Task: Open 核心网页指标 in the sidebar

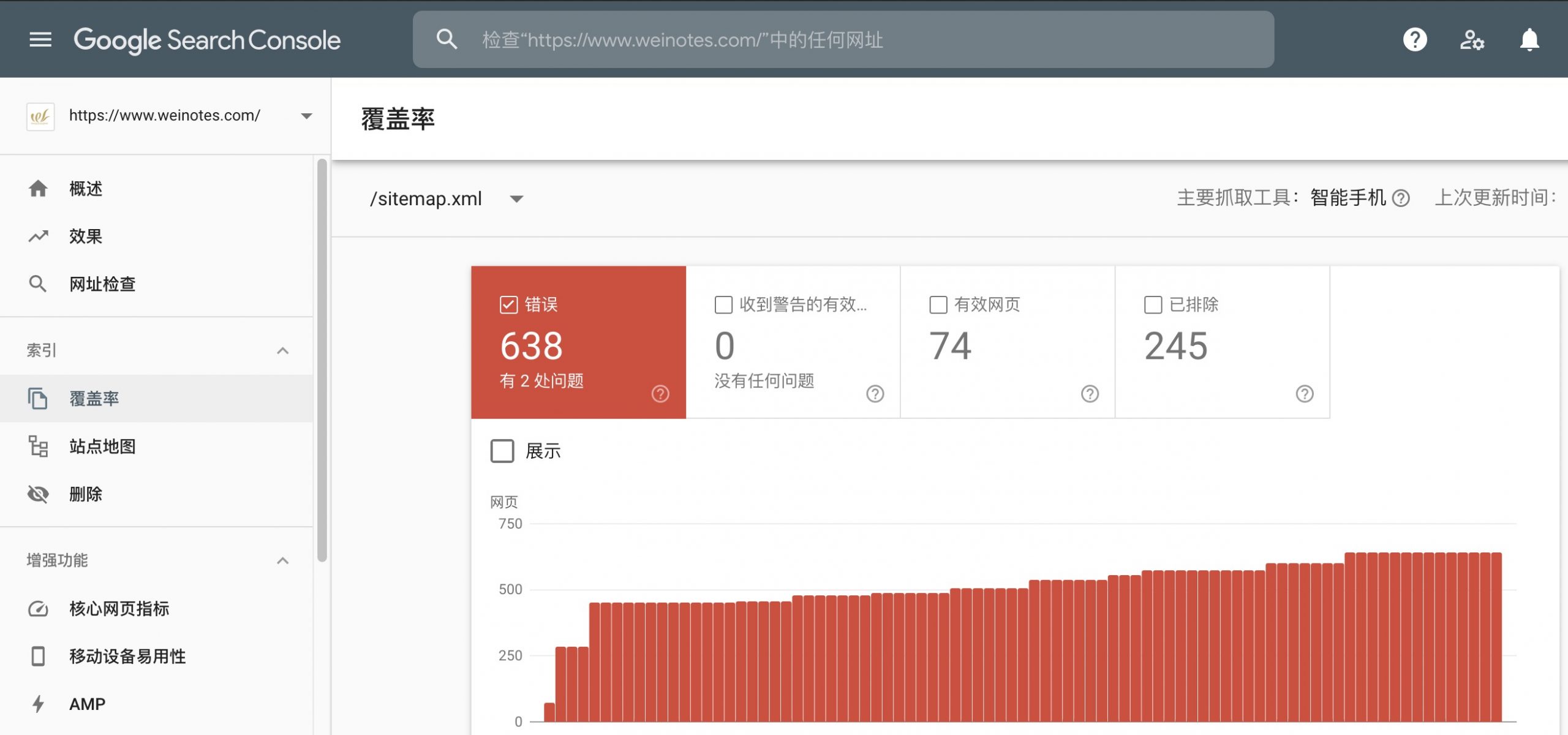Action: 157,609
